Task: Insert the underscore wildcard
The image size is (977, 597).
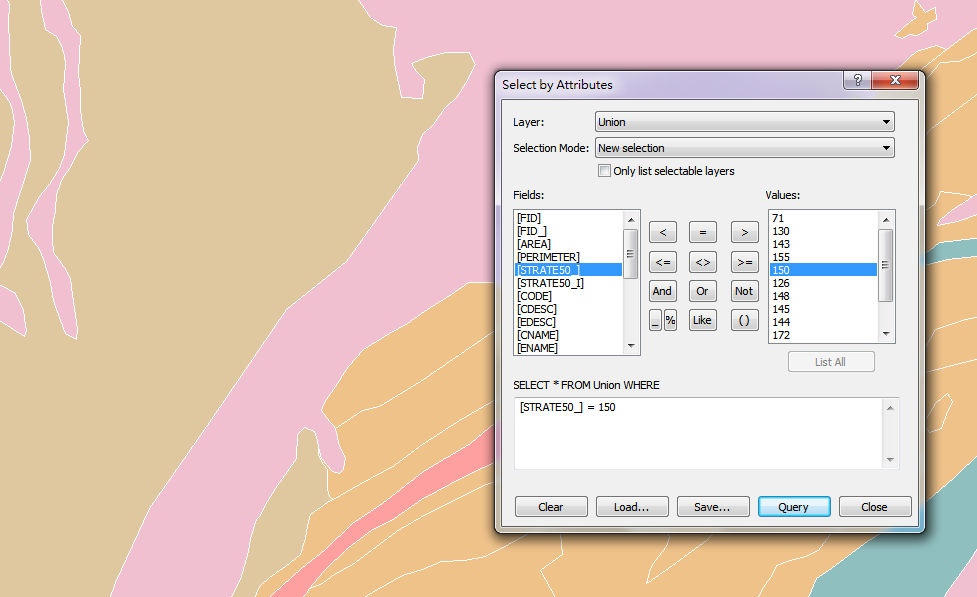Action: [655, 320]
